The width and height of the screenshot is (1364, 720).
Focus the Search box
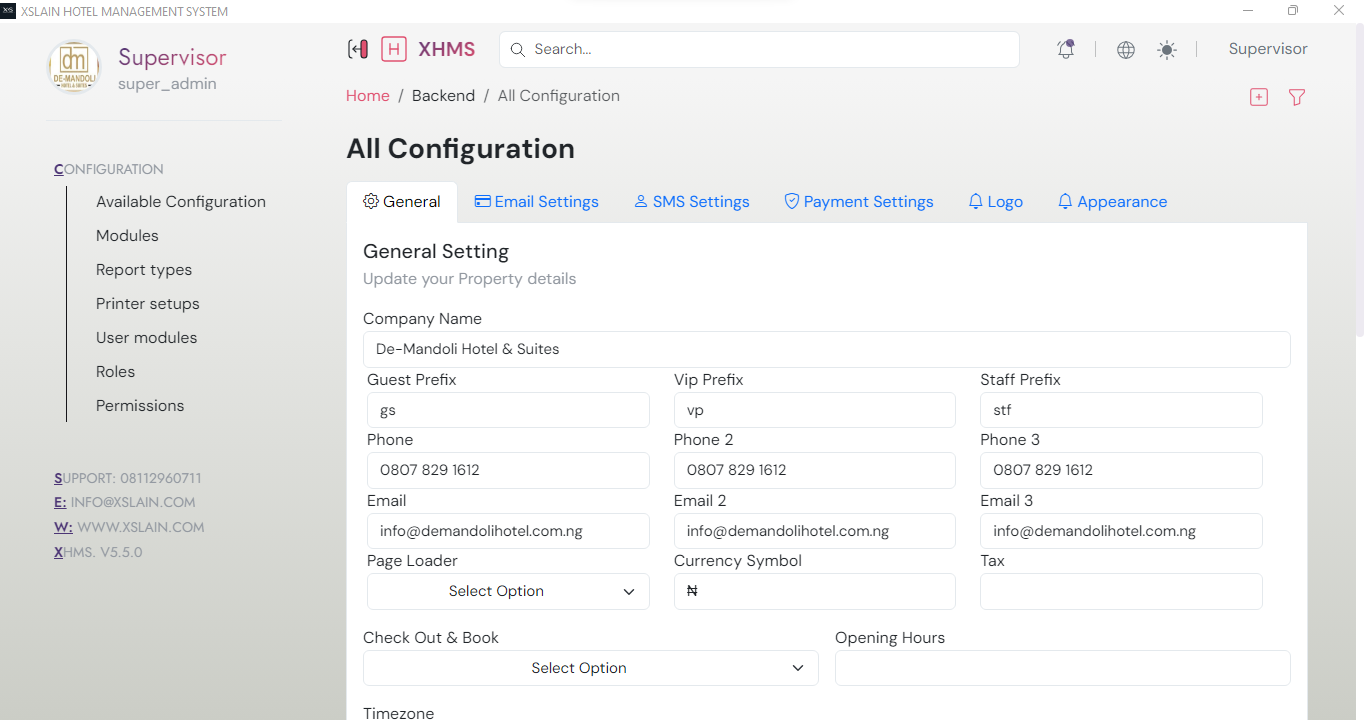coord(759,49)
